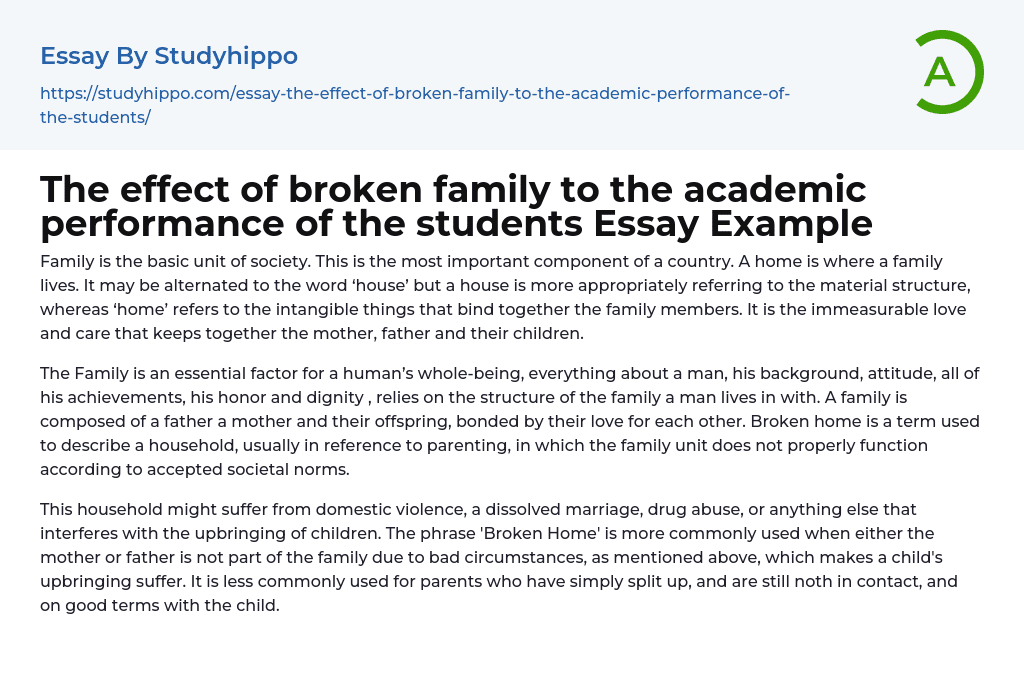Image resolution: width=1024 pixels, height=674 pixels.
Task: Click the green Studyhippo 'A' logo
Action: pyautogui.click(x=946, y=71)
